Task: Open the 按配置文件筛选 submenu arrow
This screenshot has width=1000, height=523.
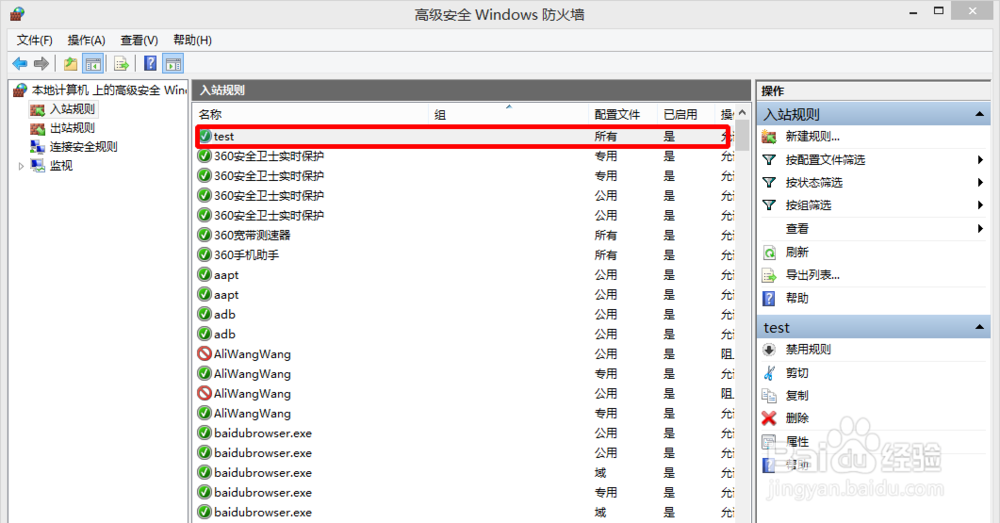Action: [980, 159]
